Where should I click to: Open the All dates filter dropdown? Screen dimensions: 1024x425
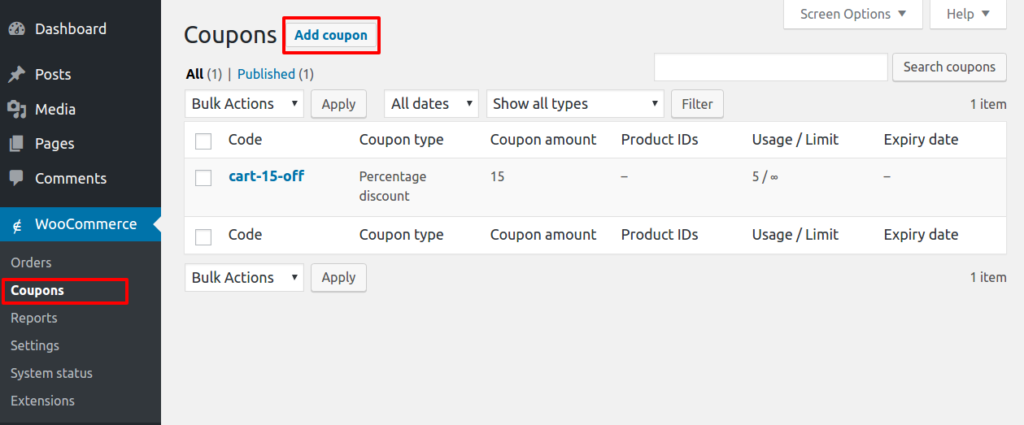pyautogui.click(x=431, y=104)
